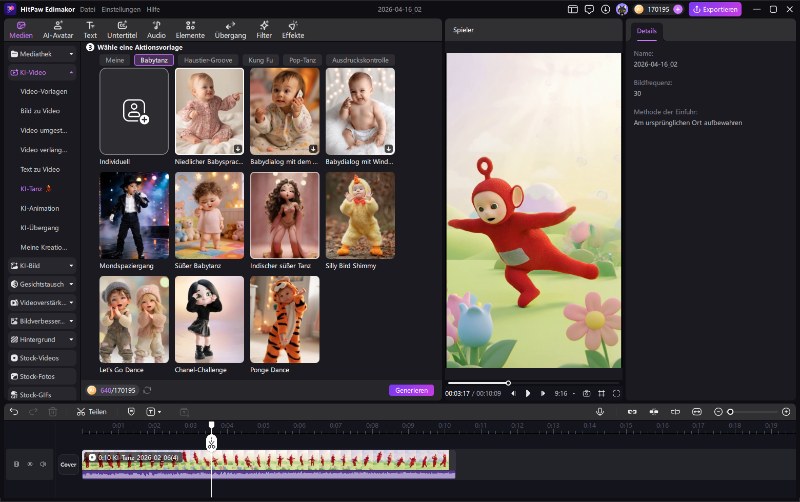Enter fullscreen preview in player
800x502 pixels.
tap(617, 393)
